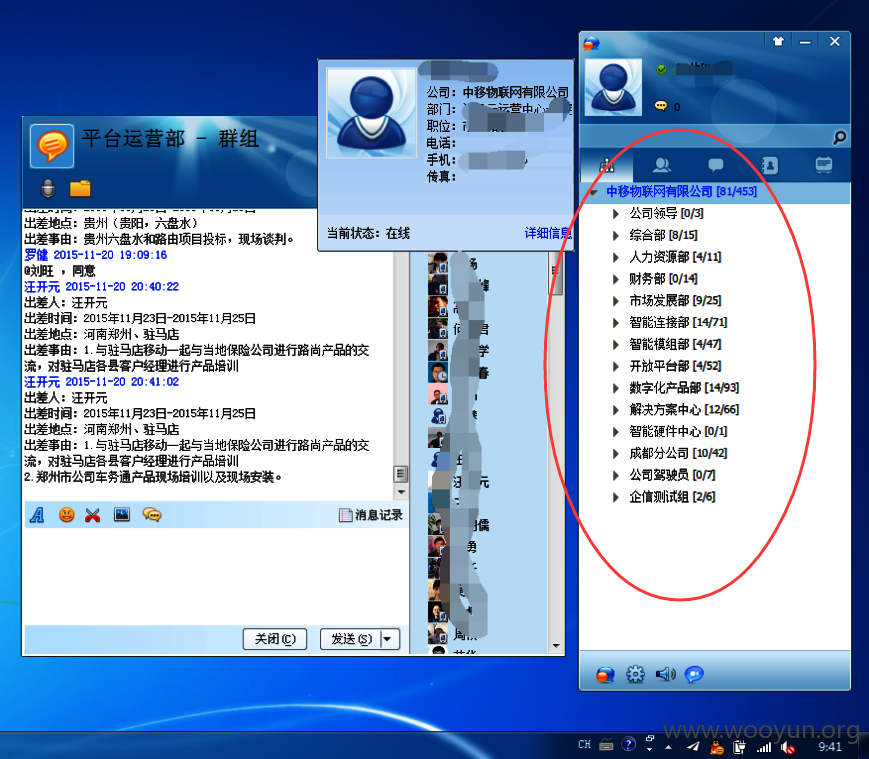
Task: Click the tray keyboard icon
Action: coord(606,745)
